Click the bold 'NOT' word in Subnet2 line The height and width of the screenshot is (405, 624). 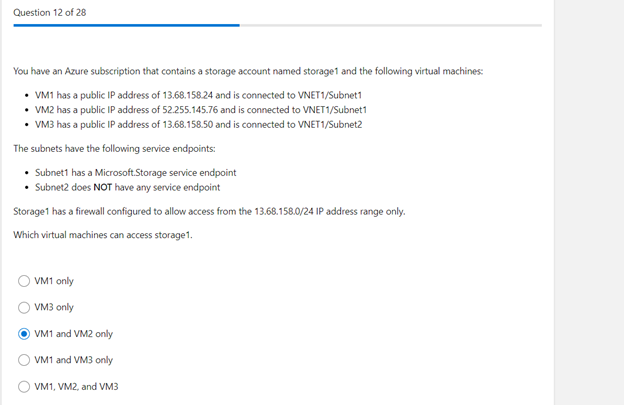(x=103, y=187)
